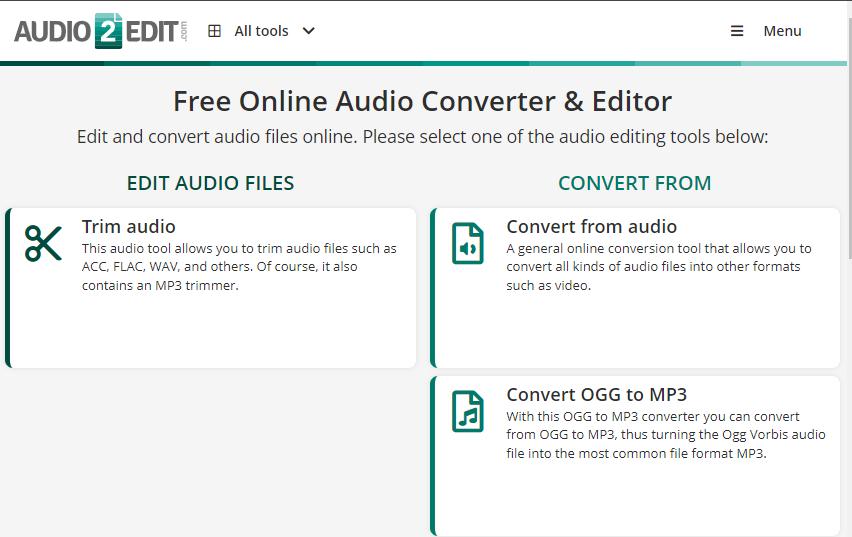Click the Convert from audio description text

point(659,267)
